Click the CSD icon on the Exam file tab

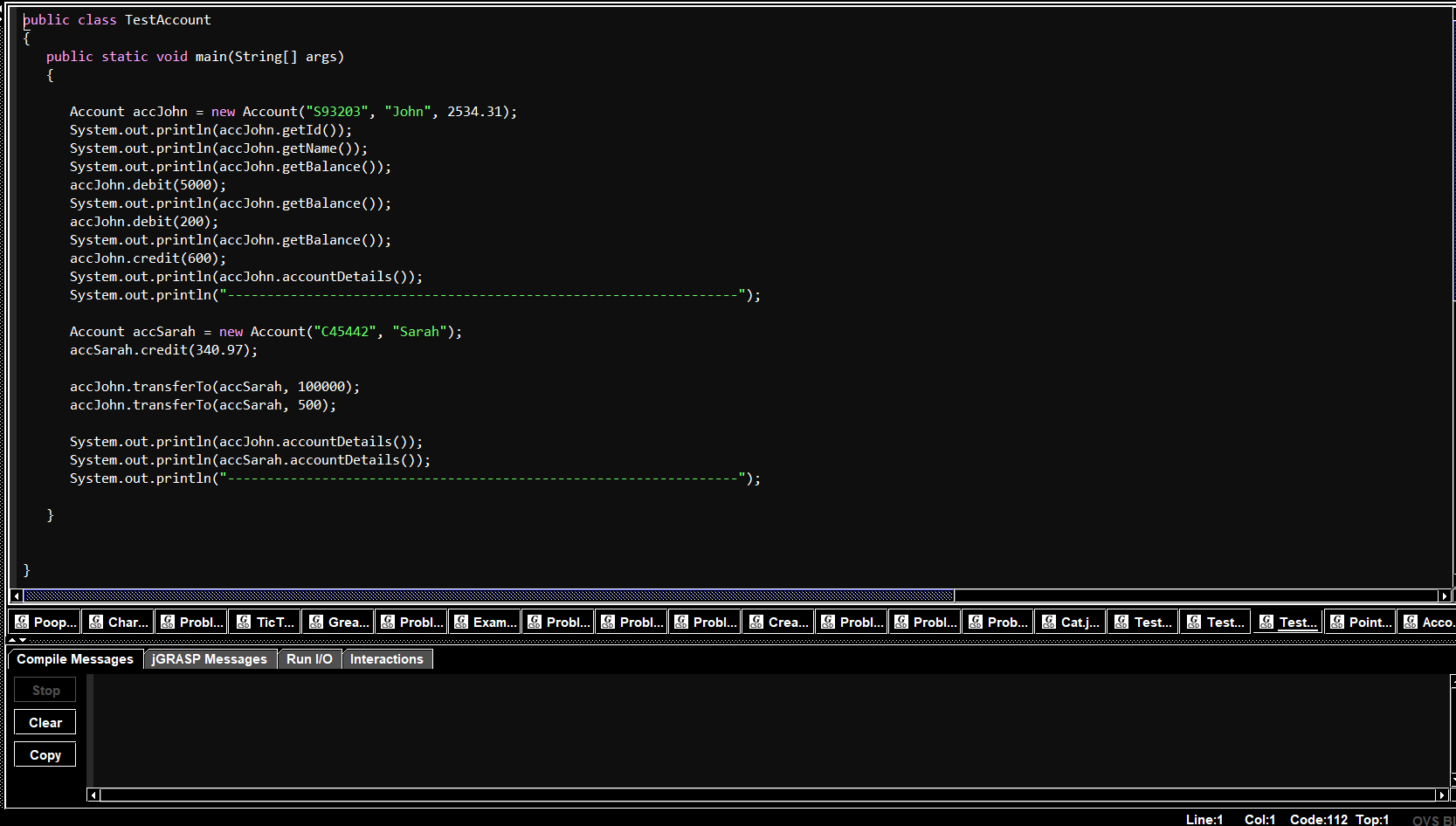pyautogui.click(x=465, y=621)
